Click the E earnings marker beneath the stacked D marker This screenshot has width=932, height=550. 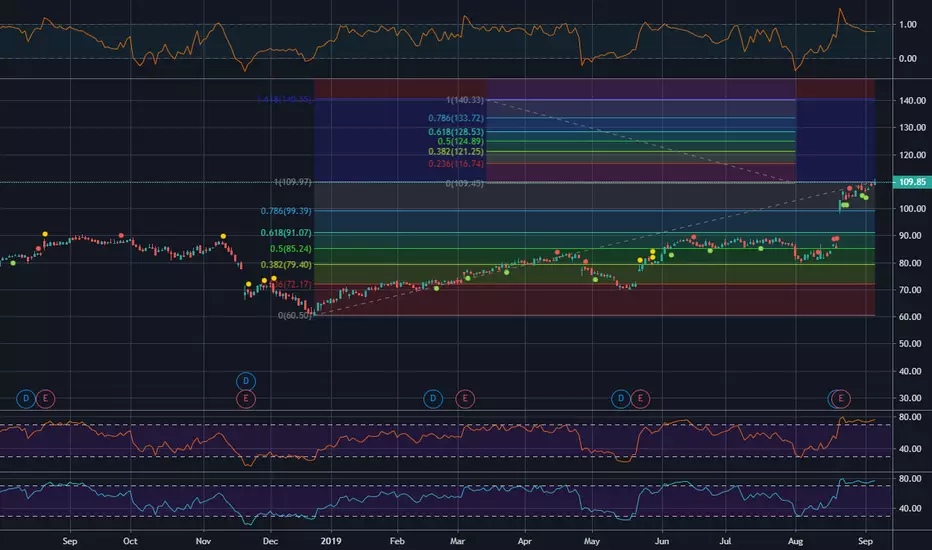click(x=245, y=399)
